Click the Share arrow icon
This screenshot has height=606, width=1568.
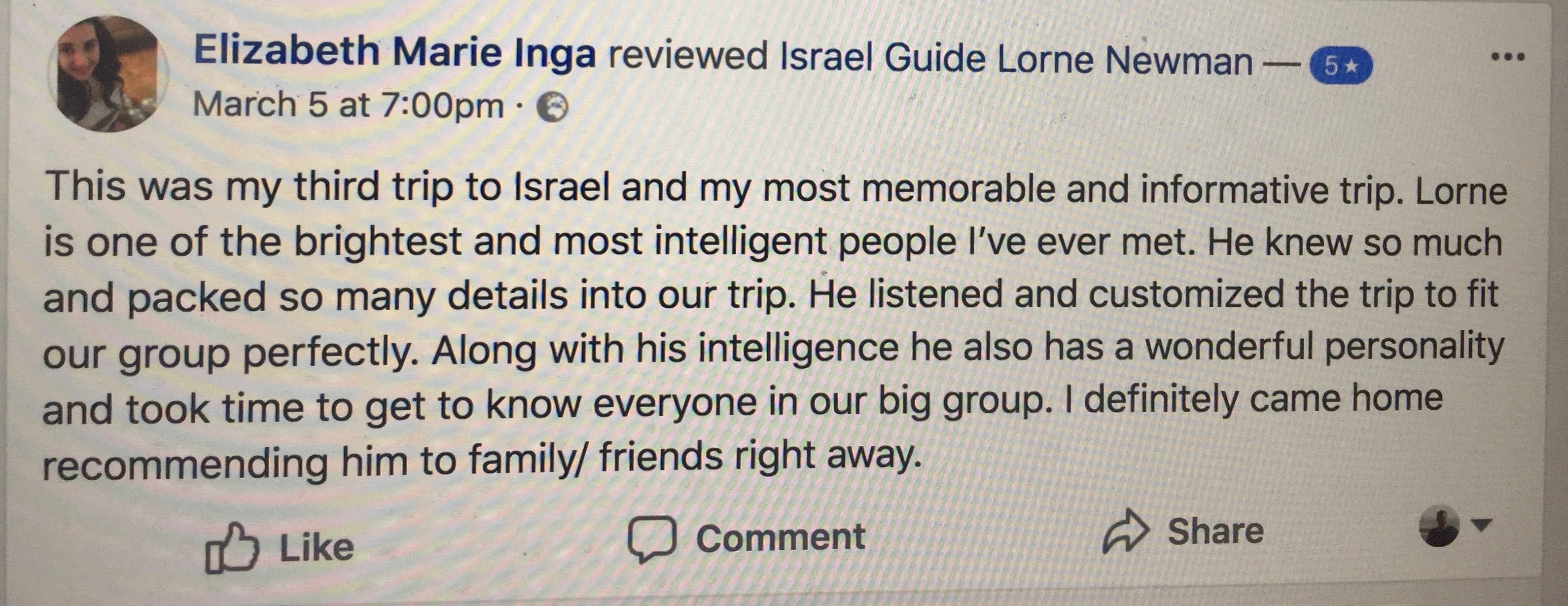(1126, 531)
